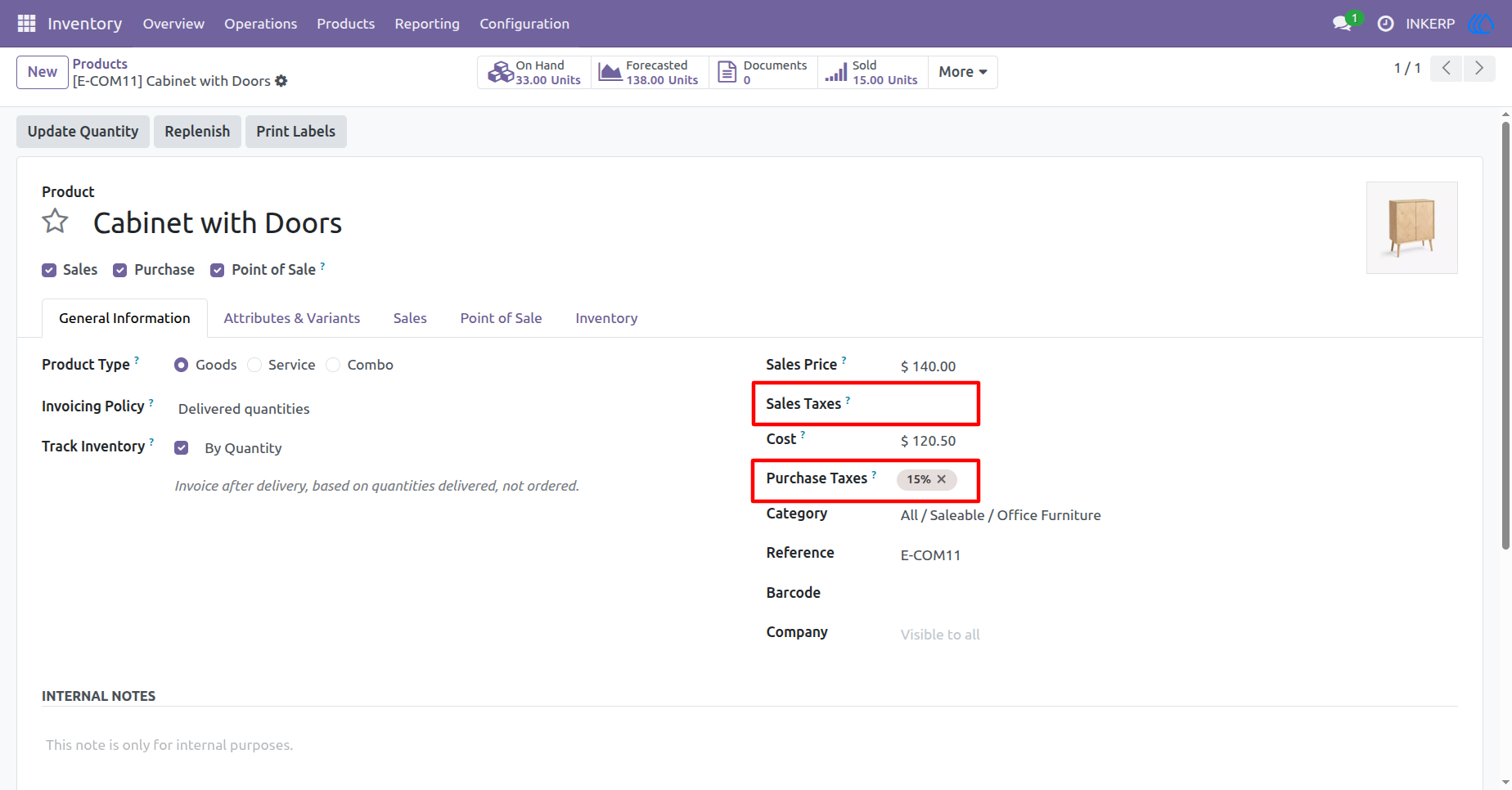Remove the 15% purchase tax tag
1512x790 pixels.
pos(942,479)
